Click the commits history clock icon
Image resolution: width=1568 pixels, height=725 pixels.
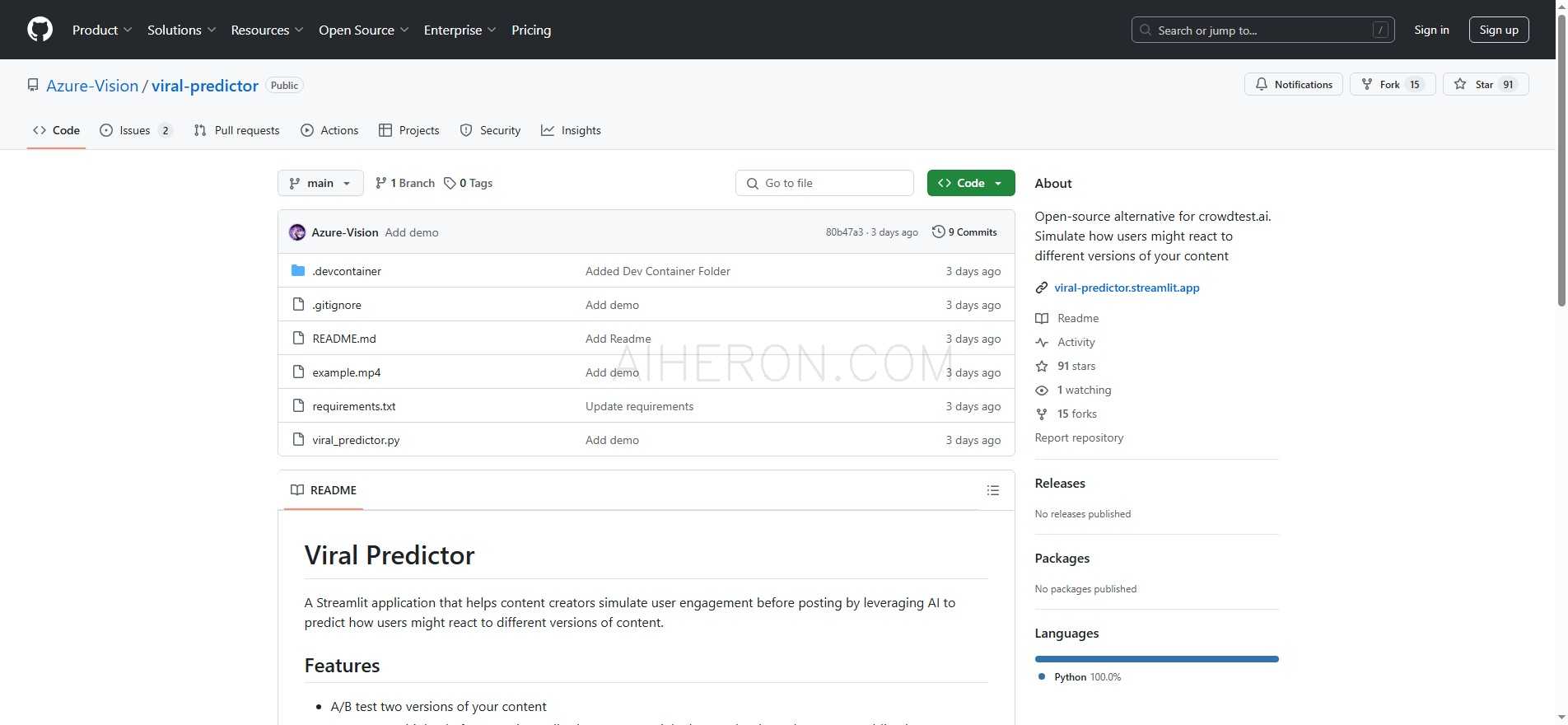coord(938,232)
